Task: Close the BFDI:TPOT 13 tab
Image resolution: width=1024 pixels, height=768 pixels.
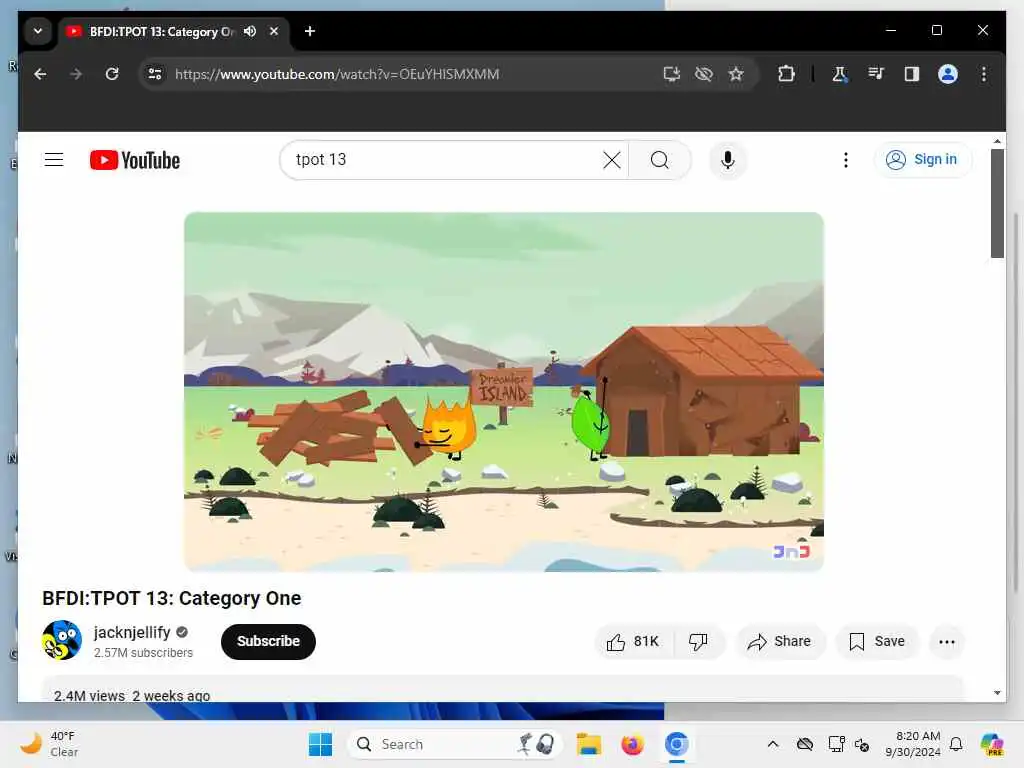Action: [274, 31]
